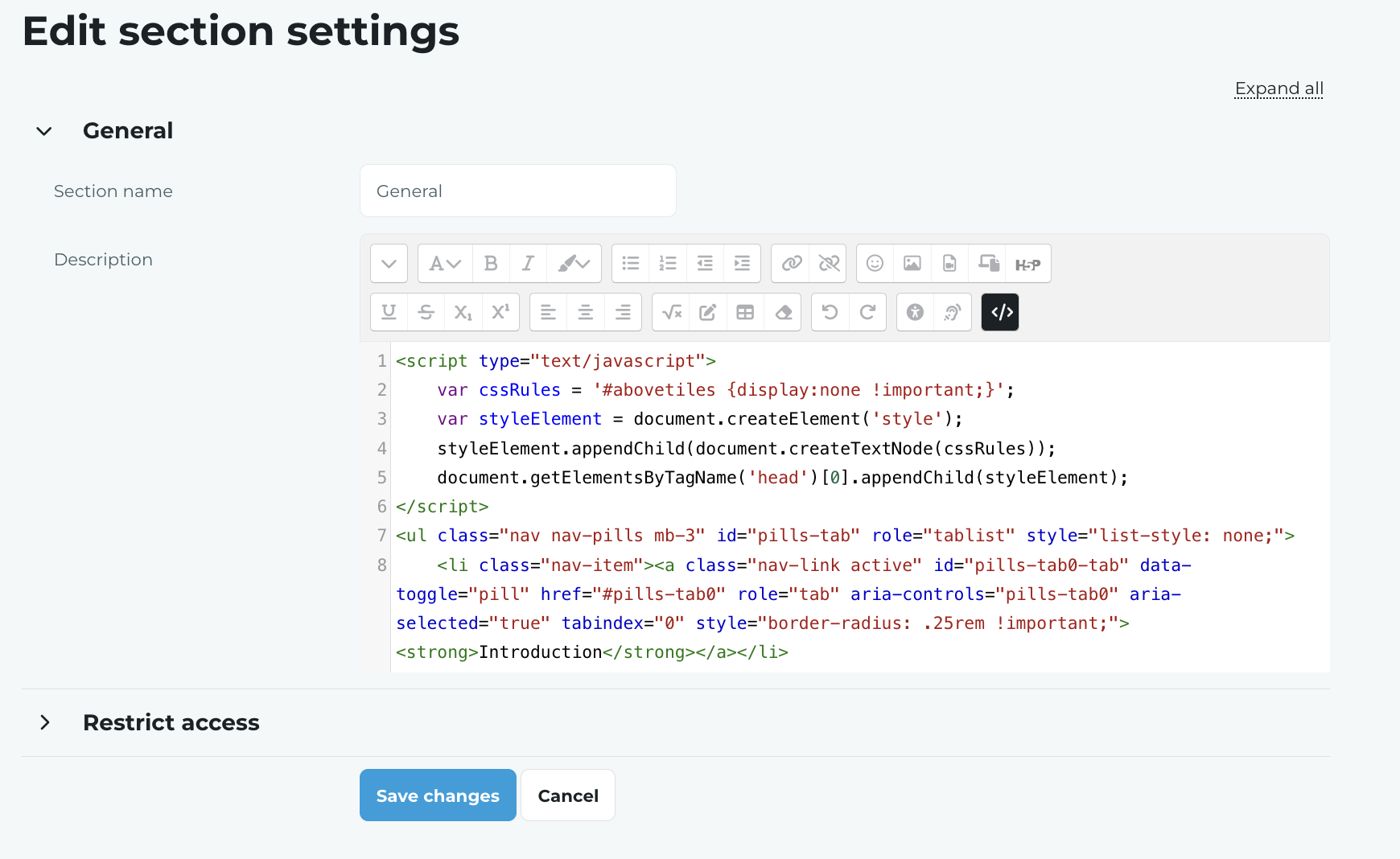Viewport: 1400px width, 859px height.
Task: Open the paragraph styles dropdown
Action: 445,264
